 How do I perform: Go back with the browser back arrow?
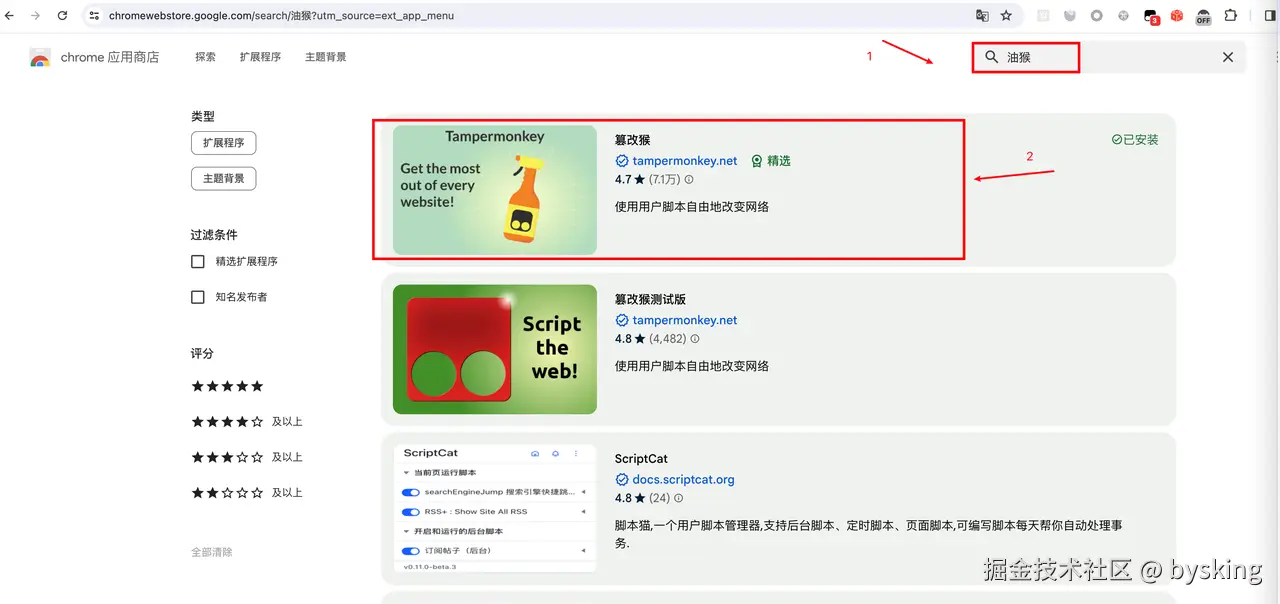point(10,16)
